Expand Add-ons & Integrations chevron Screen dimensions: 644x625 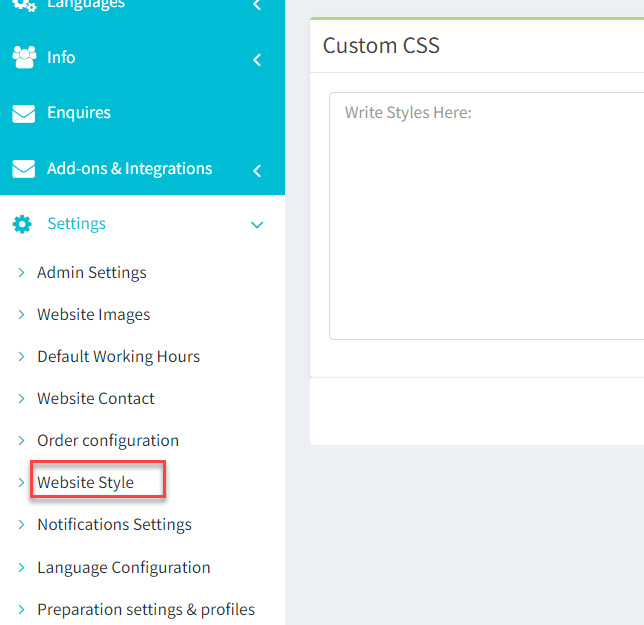click(x=257, y=171)
